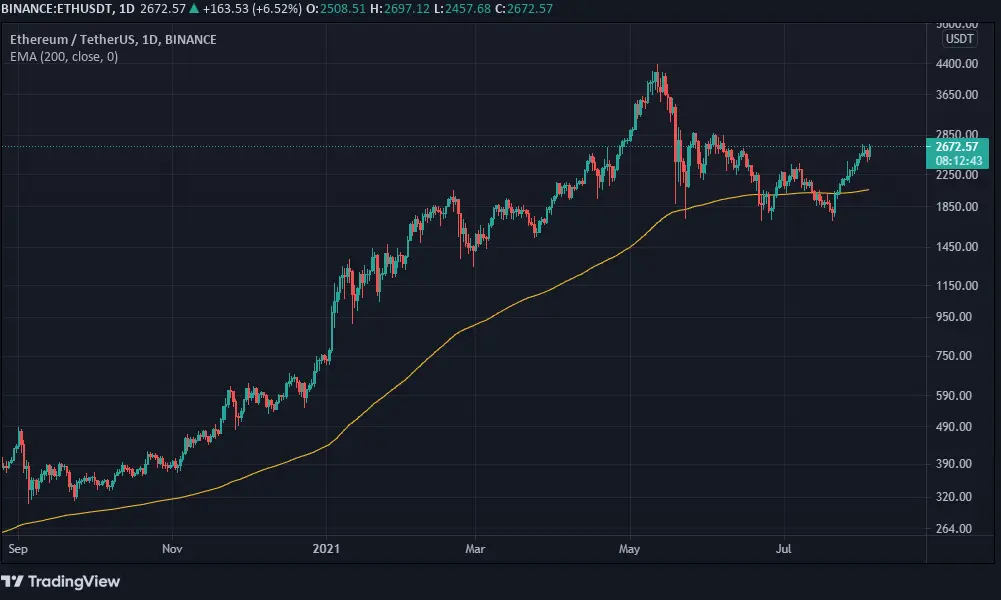Click the May label on time axis
The image size is (1001, 600).
pyautogui.click(x=629, y=549)
